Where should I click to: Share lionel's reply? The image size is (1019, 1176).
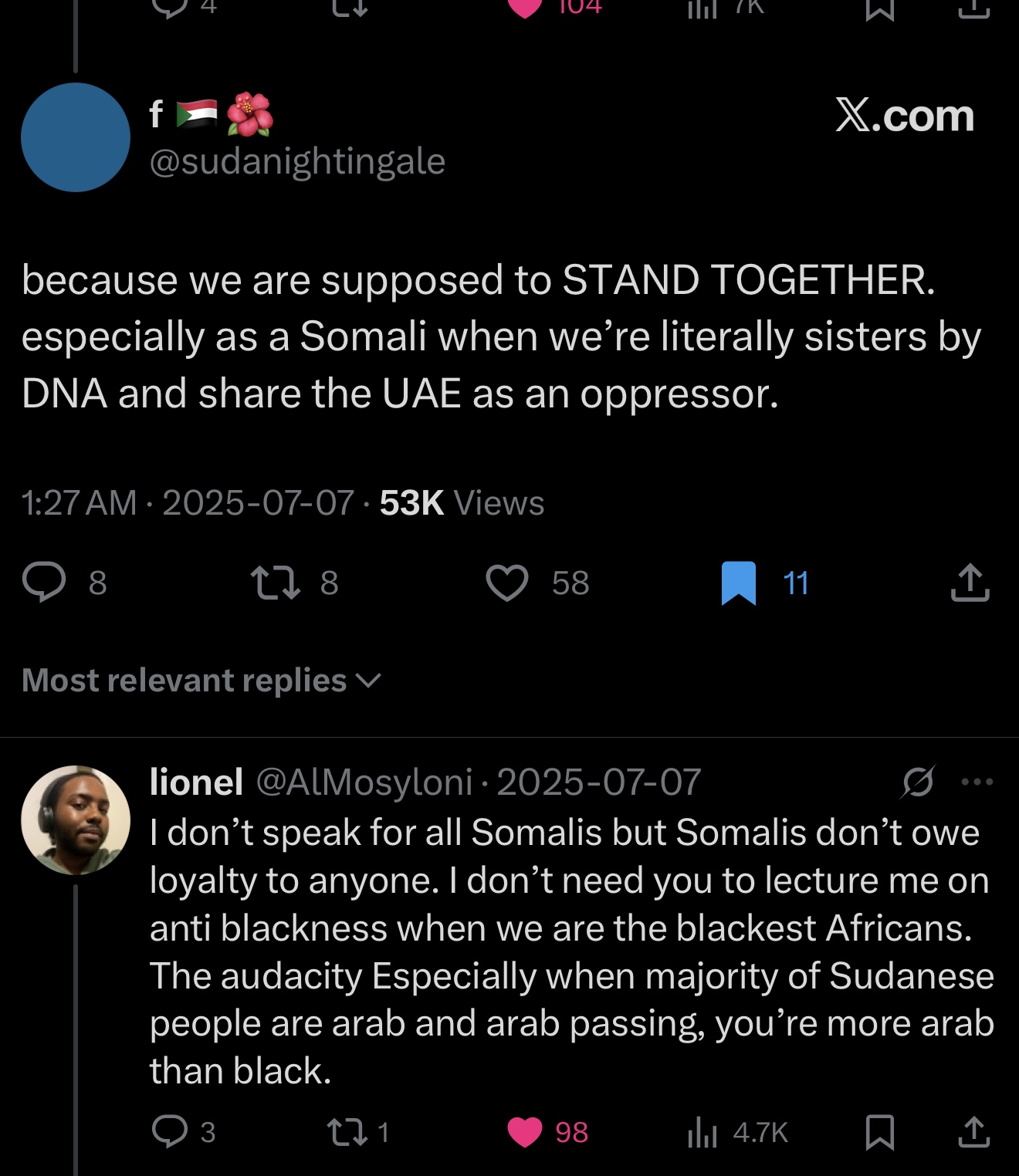[973, 1132]
